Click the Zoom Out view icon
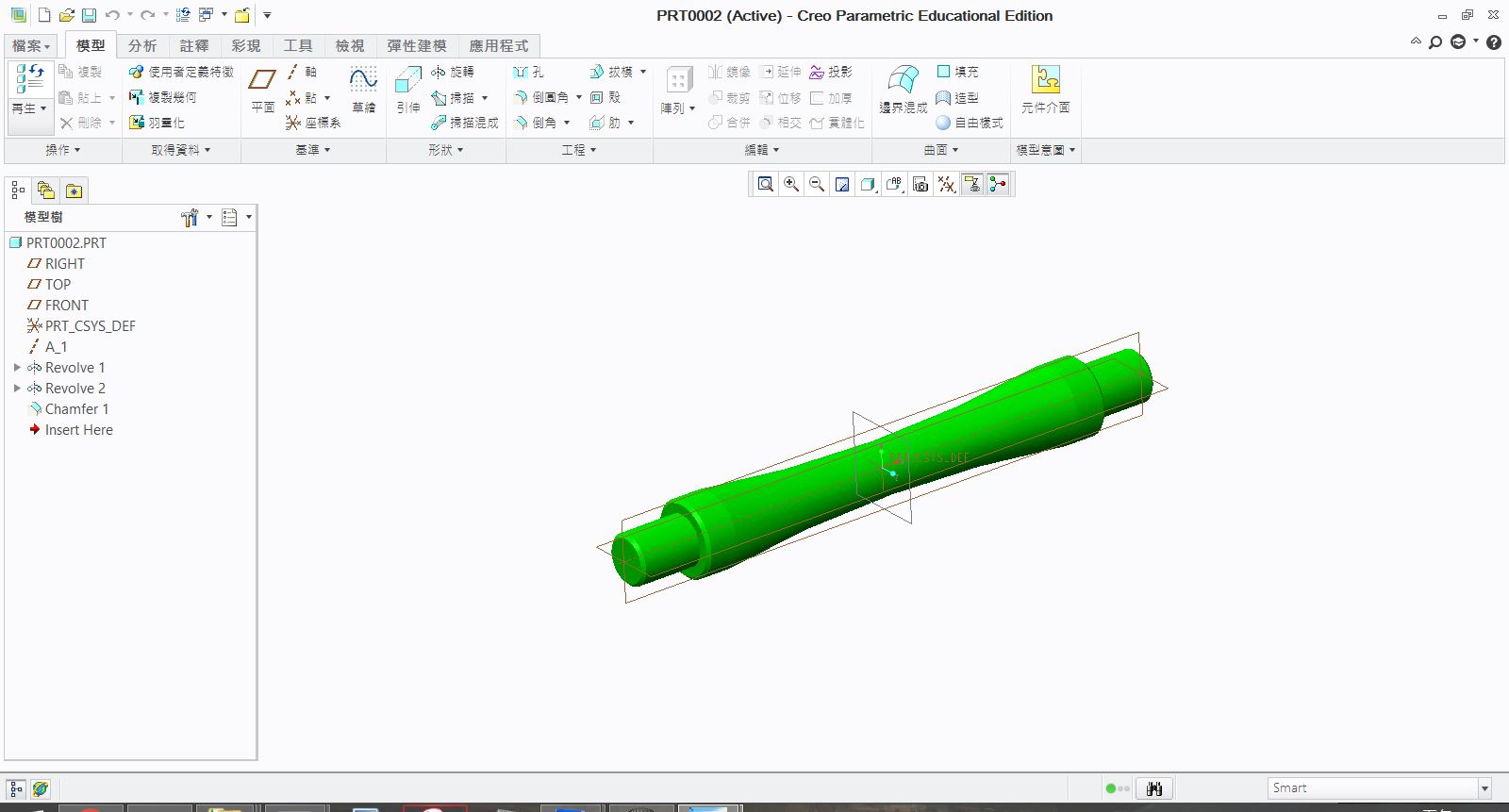This screenshot has width=1509, height=812. pos(817,184)
